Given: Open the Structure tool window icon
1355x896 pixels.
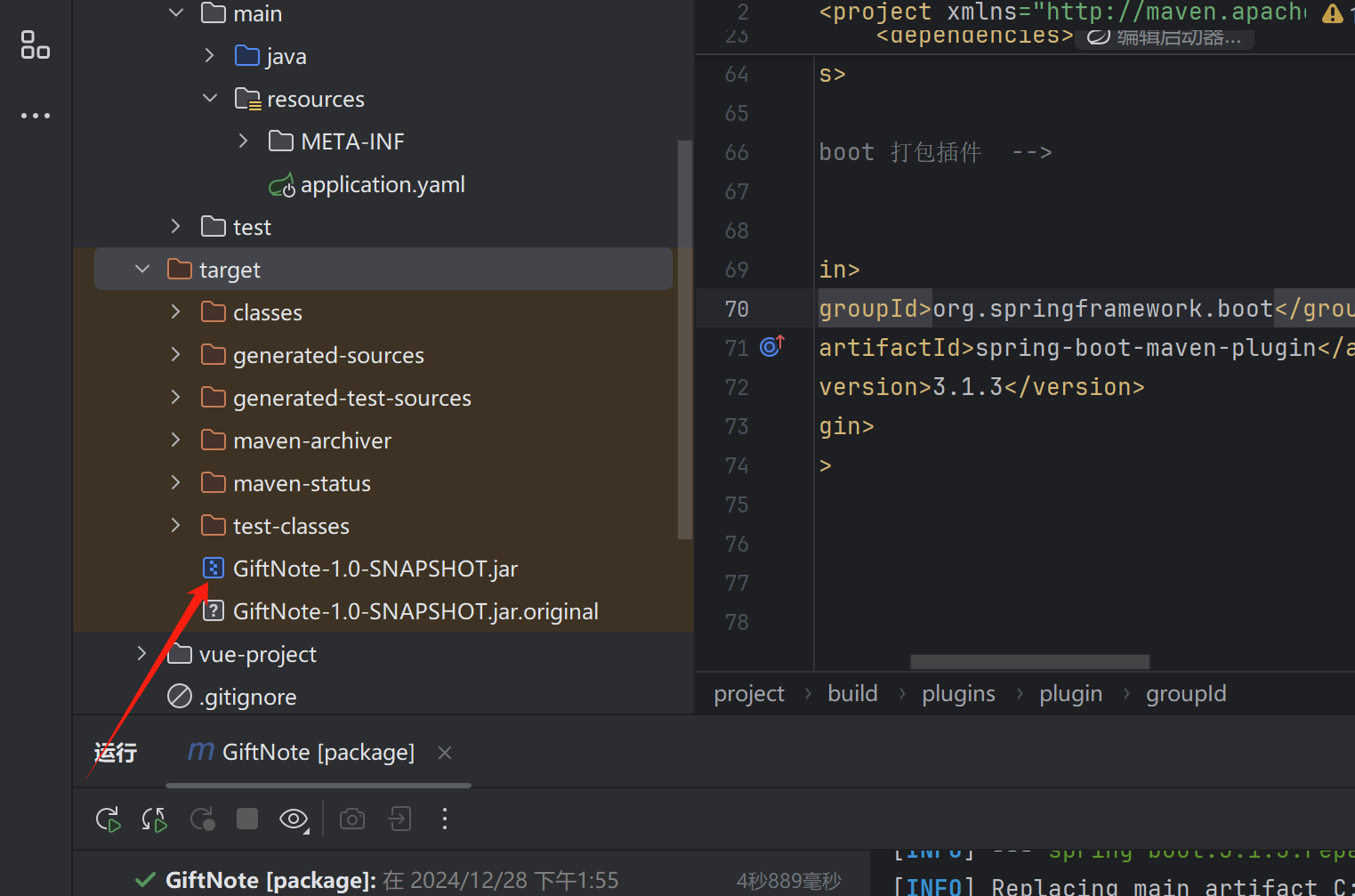Looking at the screenshot, I should [x=36, y=44].
